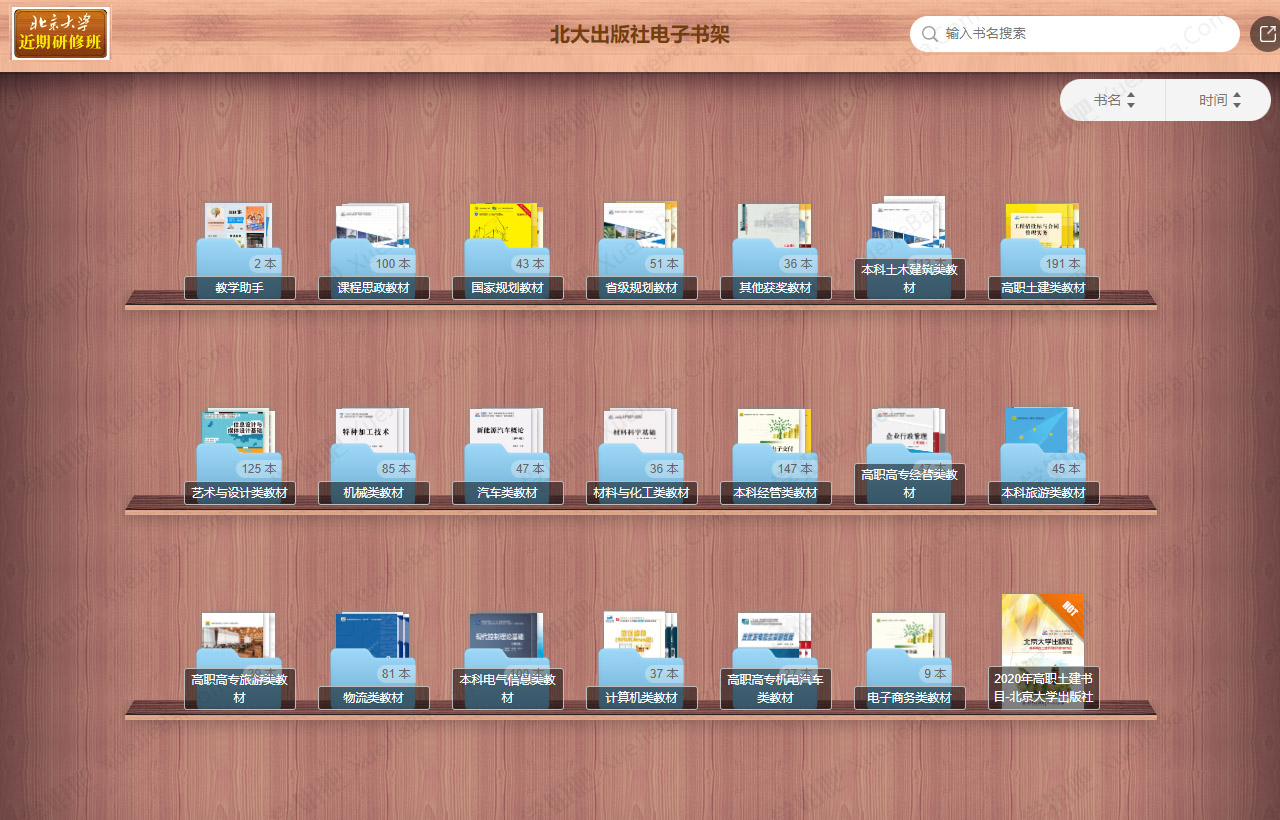Click the 北京大学近期研修班 logo
The width and height of the screenshot is (1280, 820).
click(x=61, y=34)
